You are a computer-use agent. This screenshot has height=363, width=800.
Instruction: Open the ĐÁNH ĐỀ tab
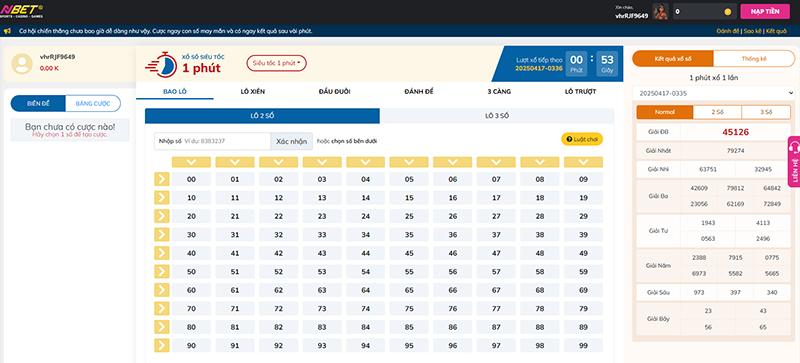(x=418, y=91)
